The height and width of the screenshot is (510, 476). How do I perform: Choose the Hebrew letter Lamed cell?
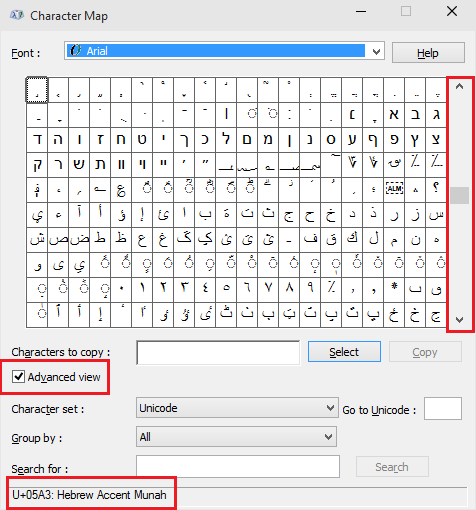226,140
